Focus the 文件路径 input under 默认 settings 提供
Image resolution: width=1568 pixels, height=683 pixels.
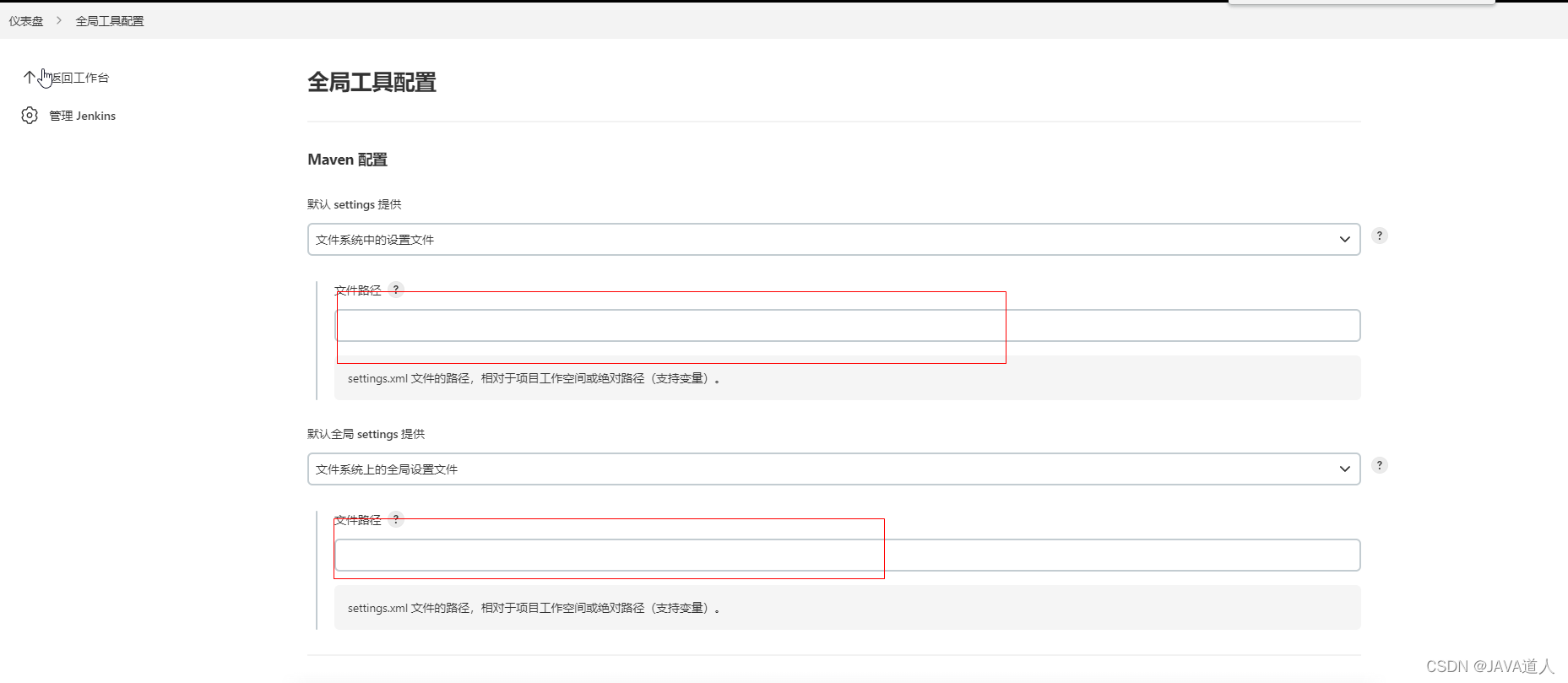[x=847, y=326]
